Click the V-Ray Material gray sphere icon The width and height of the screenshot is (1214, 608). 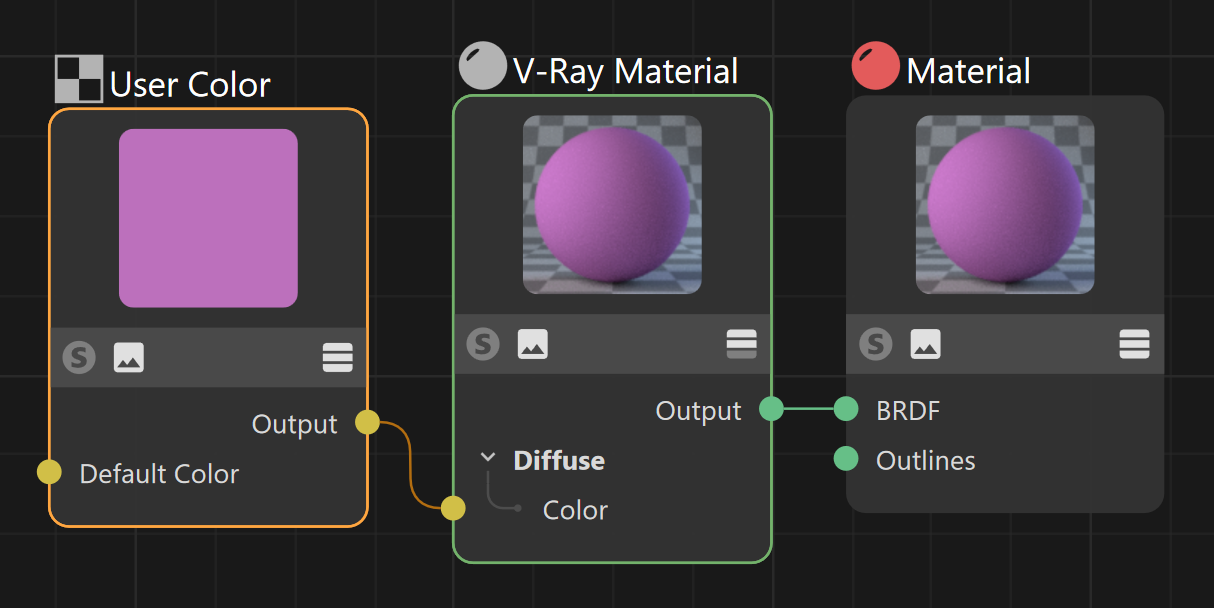482,67
